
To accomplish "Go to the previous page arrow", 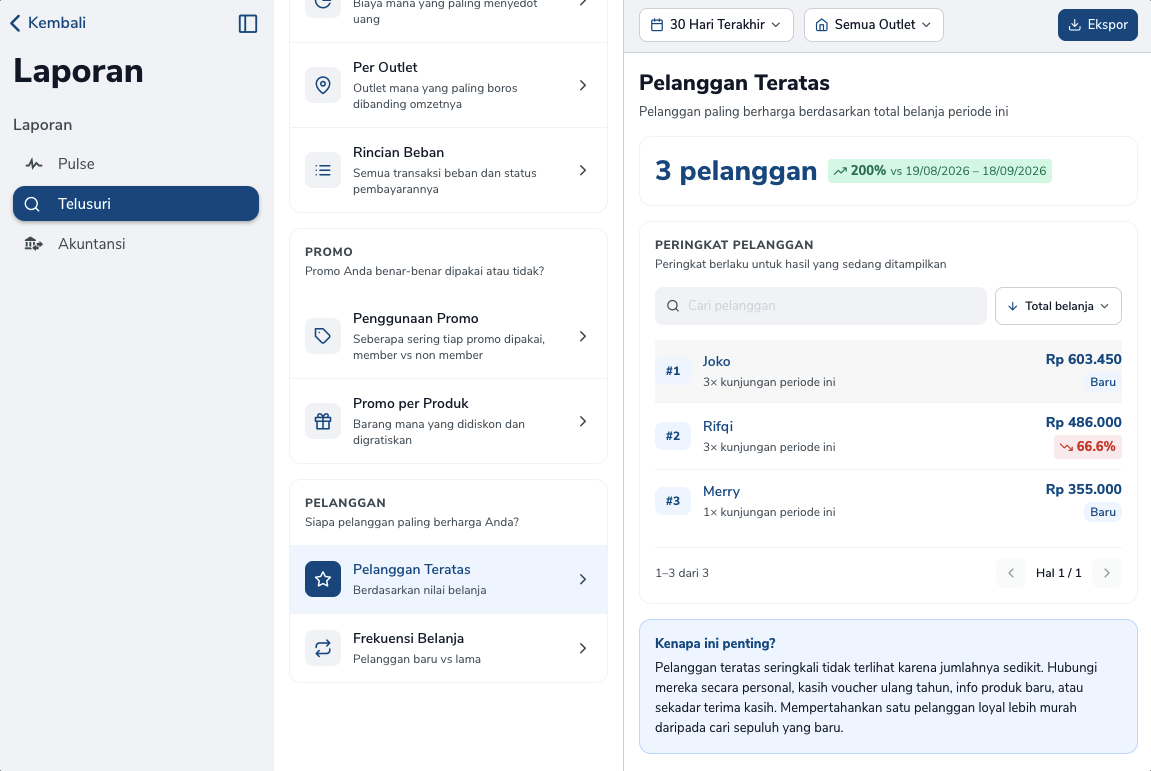I will (x=1011, y=573).
